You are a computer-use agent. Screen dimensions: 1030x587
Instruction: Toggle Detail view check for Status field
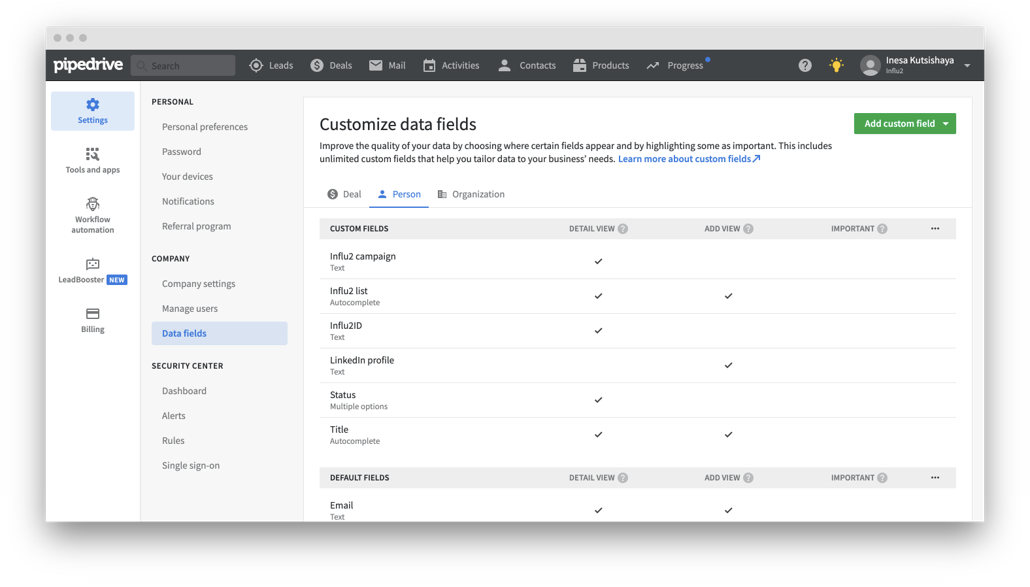[x=598, y=400]
